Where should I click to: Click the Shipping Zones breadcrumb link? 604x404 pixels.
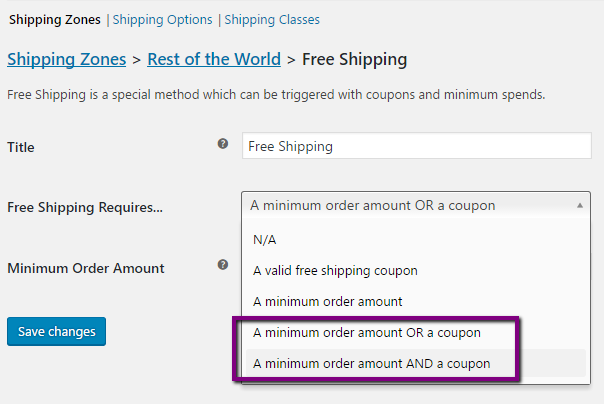point(66,59)
